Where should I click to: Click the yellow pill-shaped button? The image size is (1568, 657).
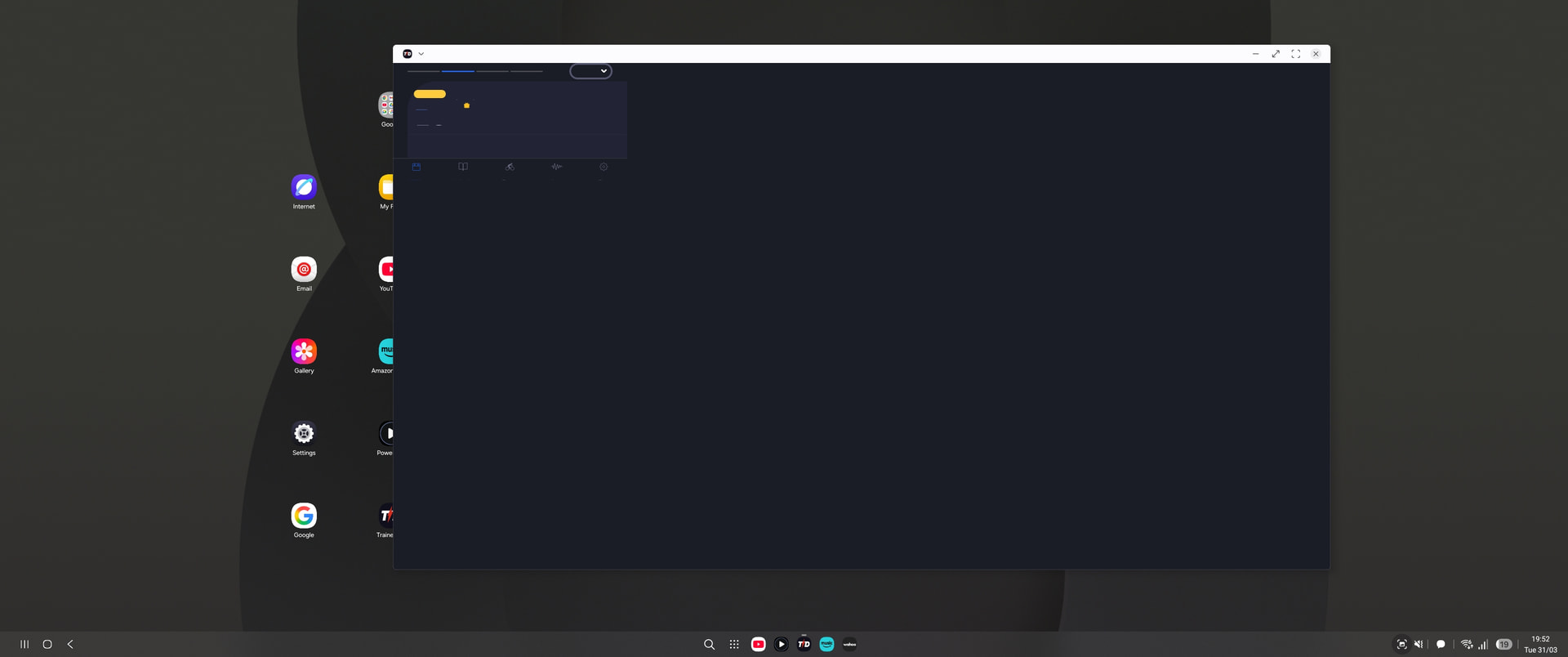point(430,94)
